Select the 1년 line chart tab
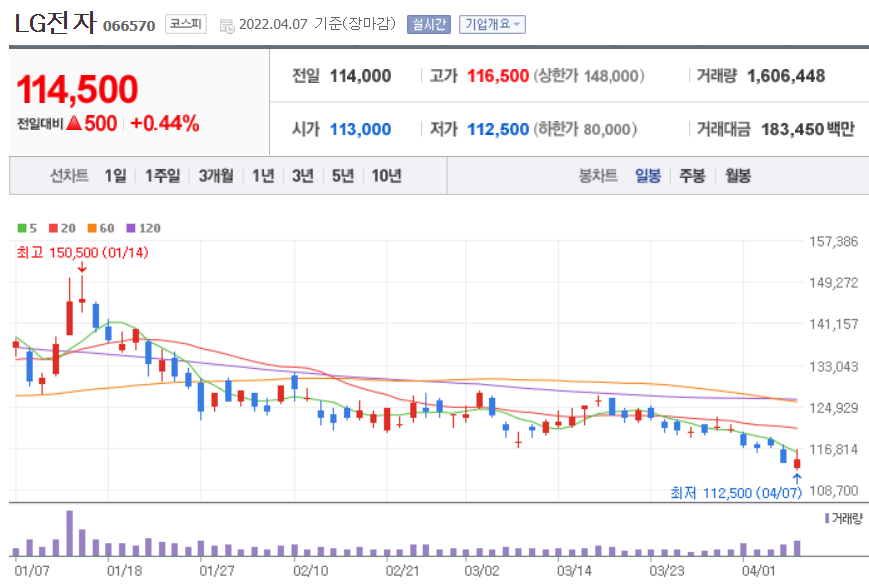Viewport: 869px width, 585px height. (x=263, y=176)
